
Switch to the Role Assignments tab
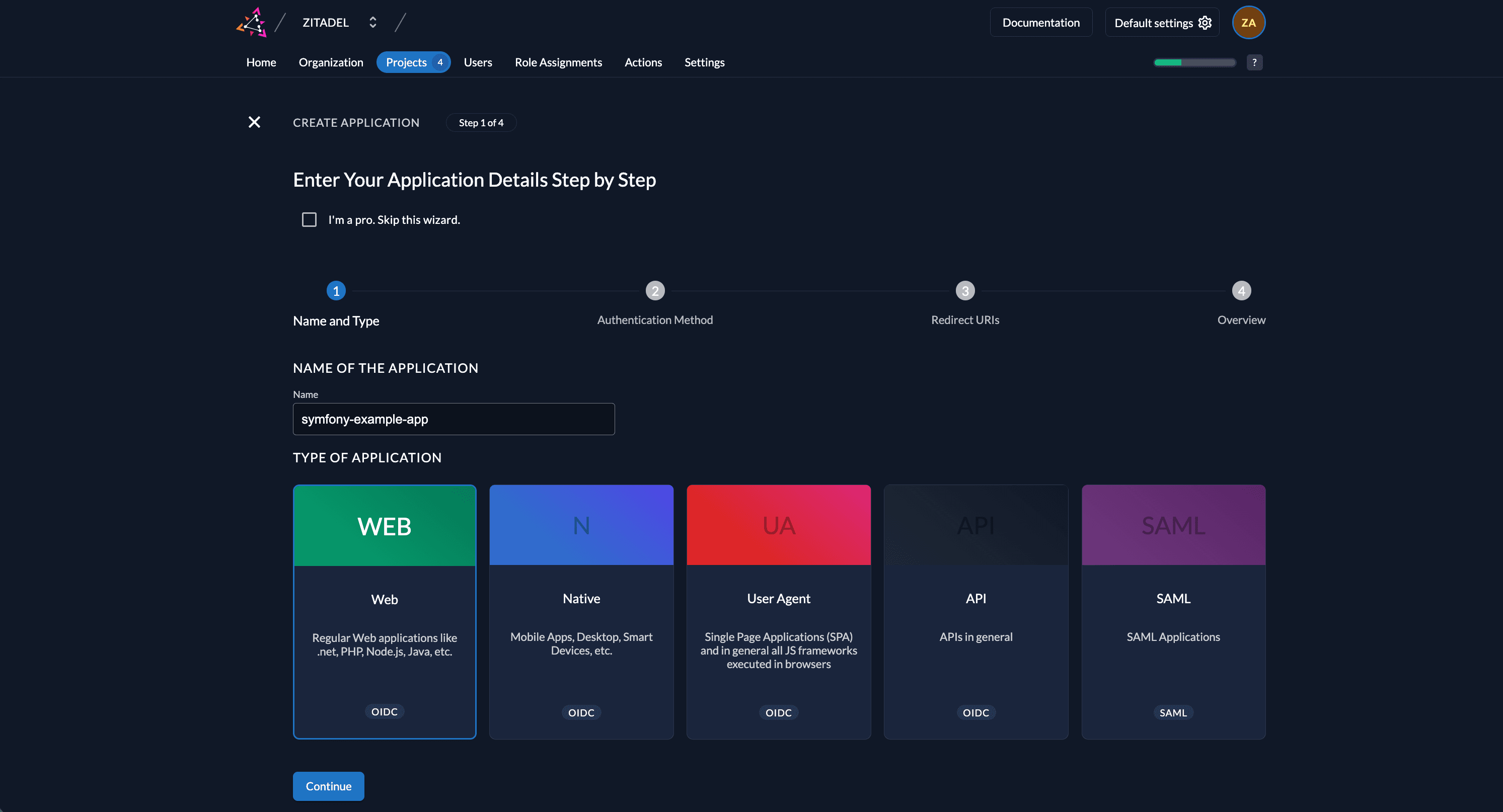pos(558,62)
